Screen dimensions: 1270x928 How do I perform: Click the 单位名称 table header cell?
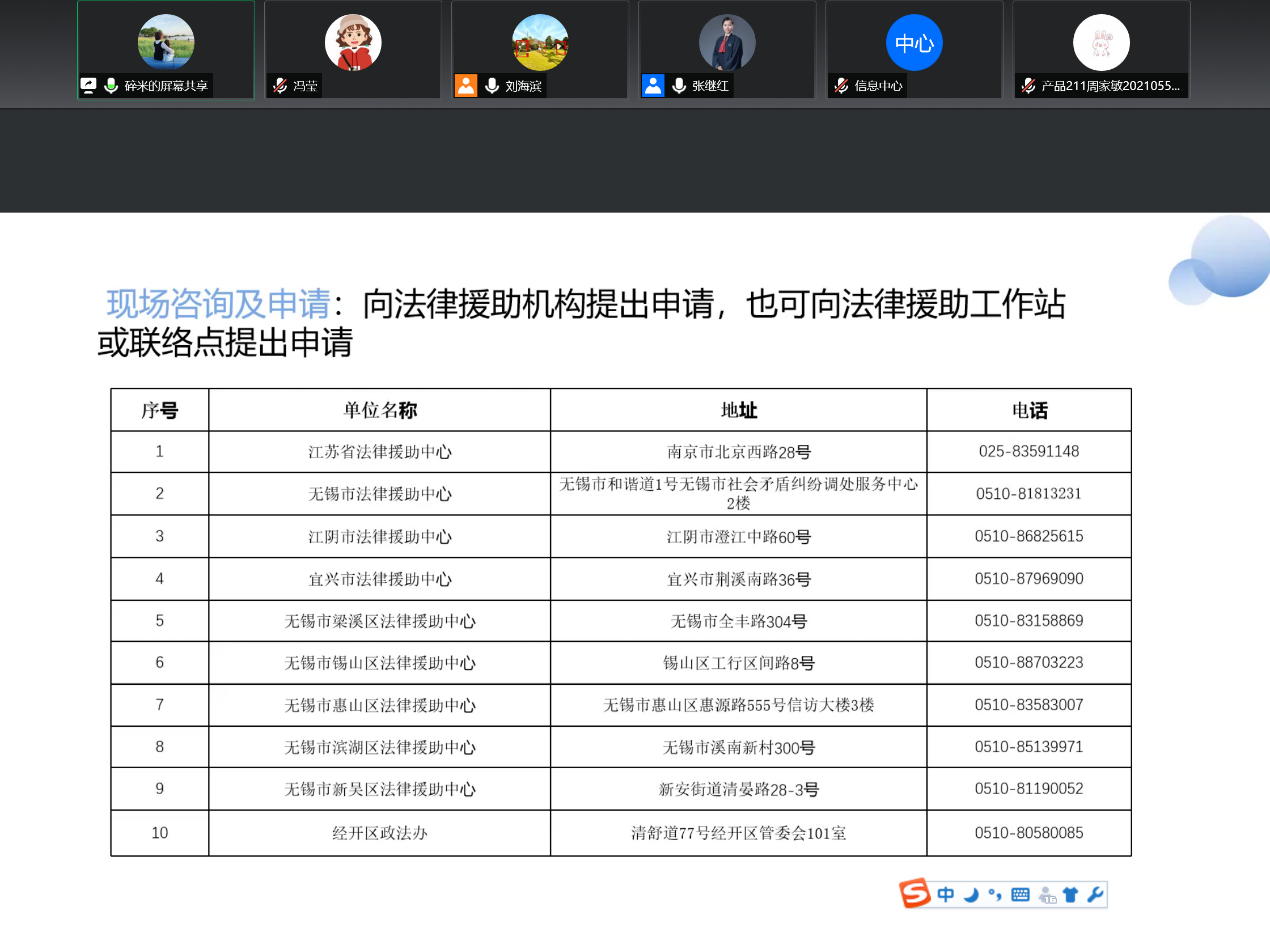click(379, 410)
